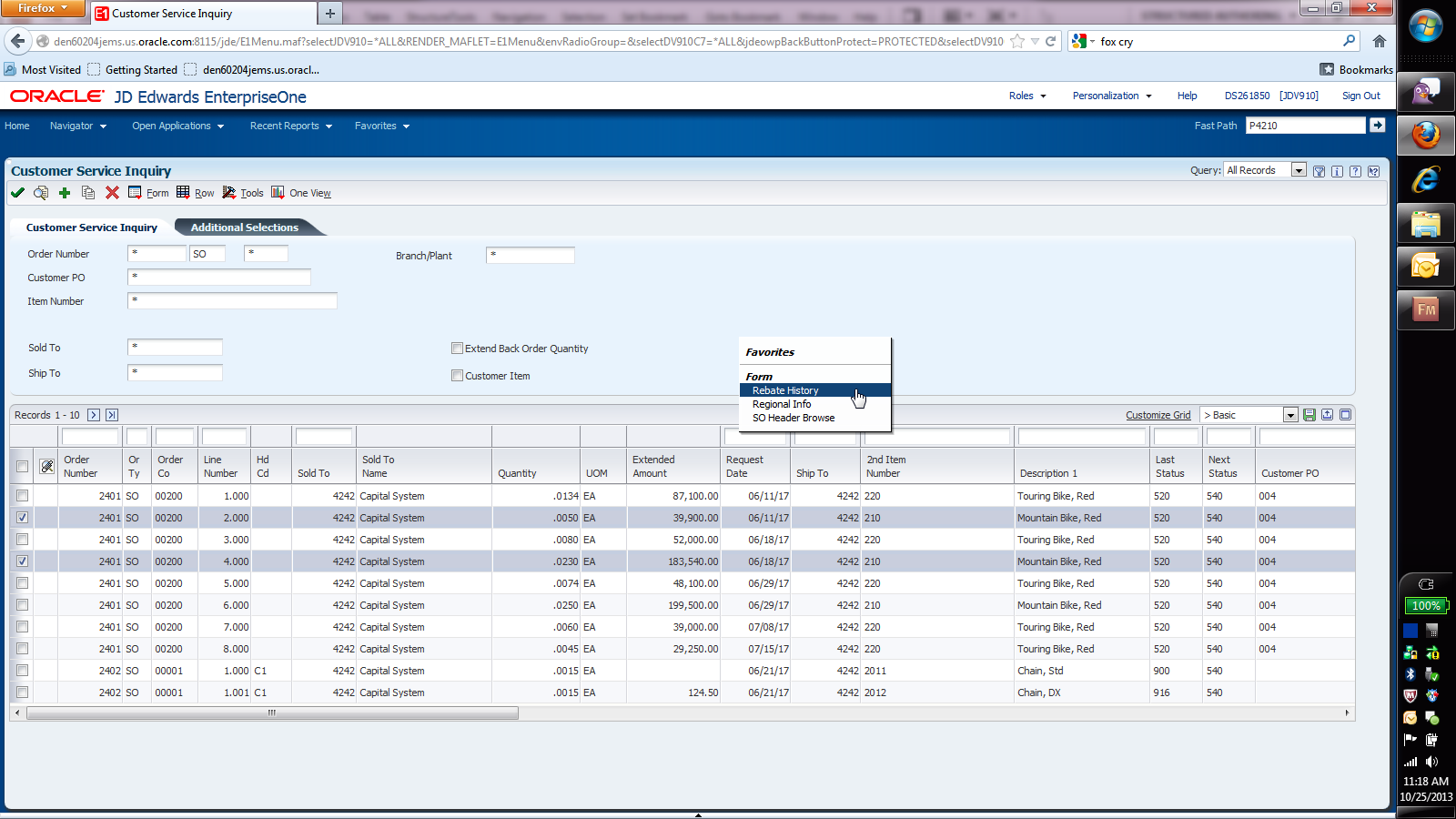Click the query filter funnel icon

tap(1319, 171)
